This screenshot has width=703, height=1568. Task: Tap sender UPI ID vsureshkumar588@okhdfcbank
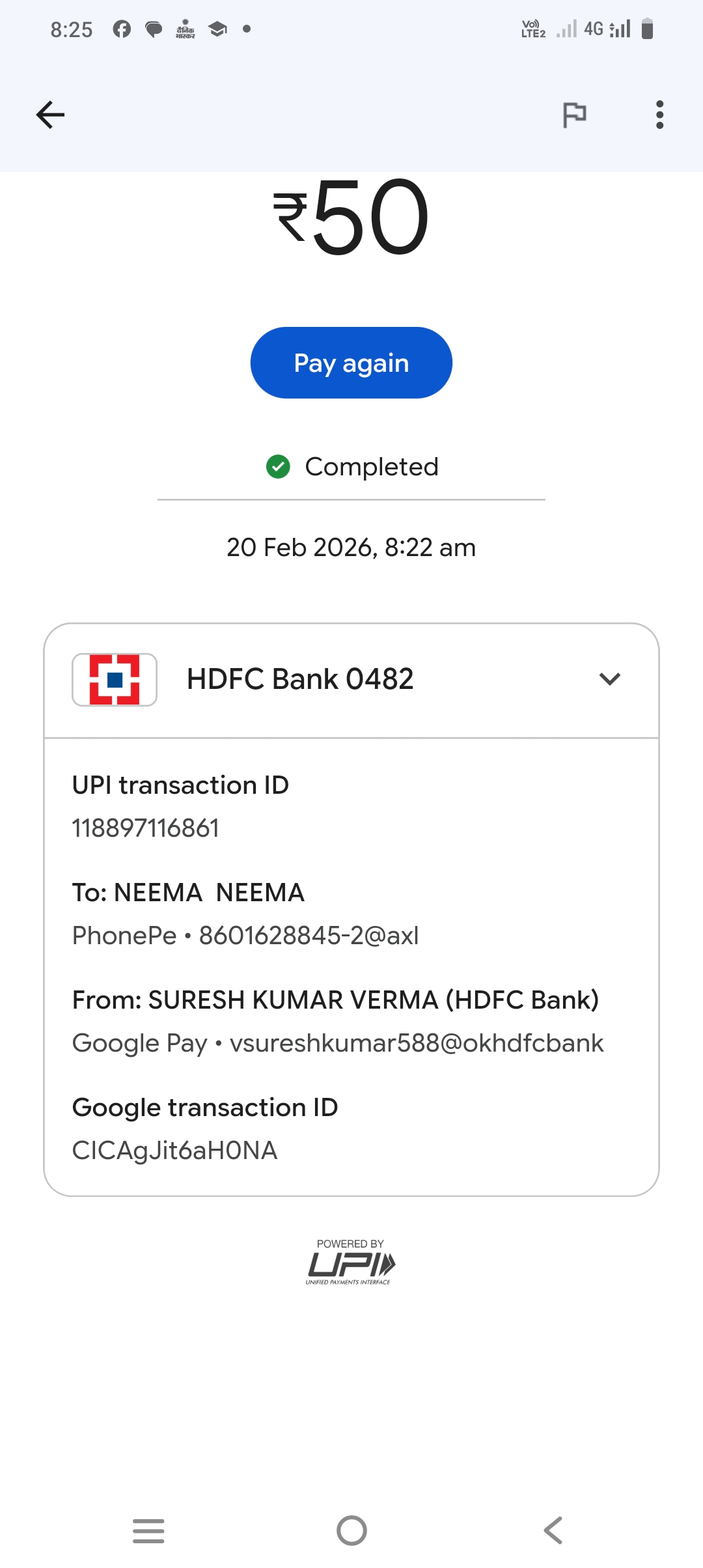[417, 1043]
